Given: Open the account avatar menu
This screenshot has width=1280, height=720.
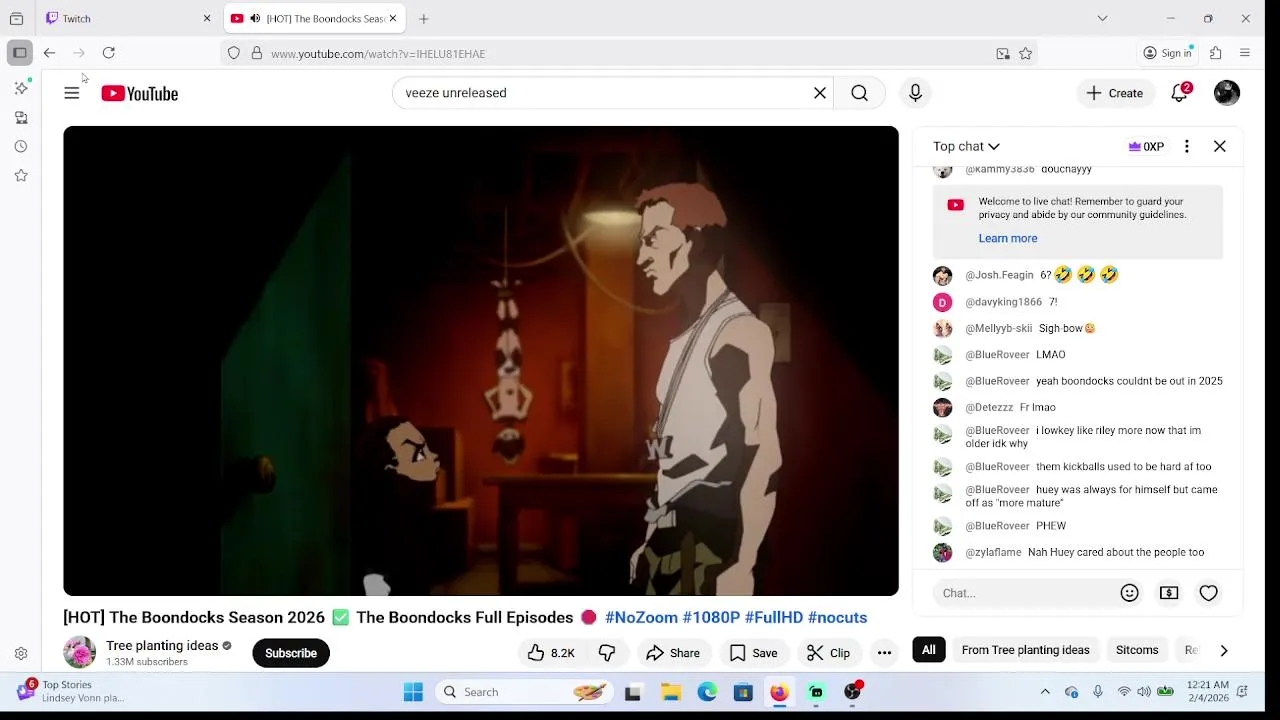Looking at the screenshot, I should 1227,93.
